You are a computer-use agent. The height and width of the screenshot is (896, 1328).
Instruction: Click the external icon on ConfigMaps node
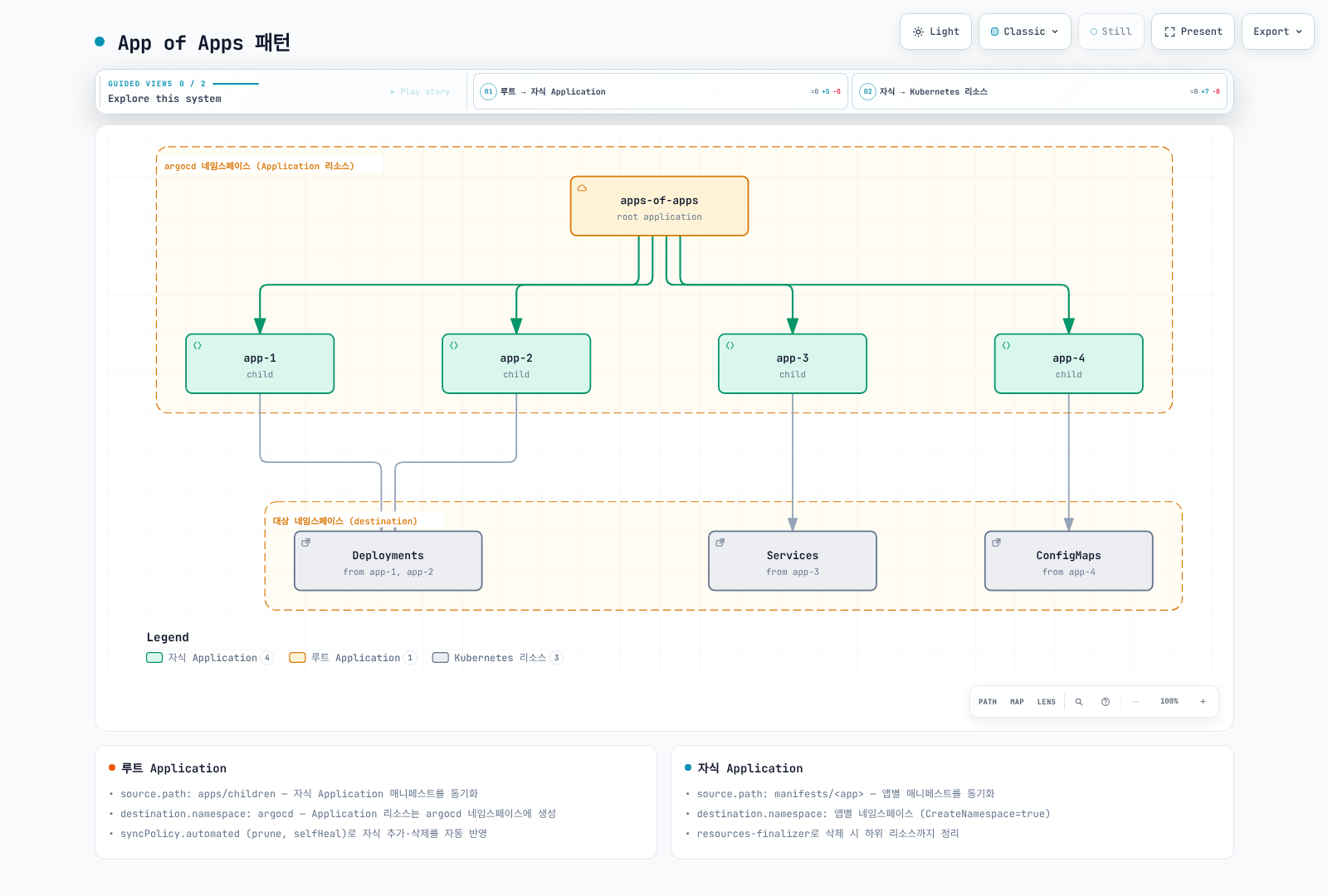pyautogui.click(x=997, y=543)
